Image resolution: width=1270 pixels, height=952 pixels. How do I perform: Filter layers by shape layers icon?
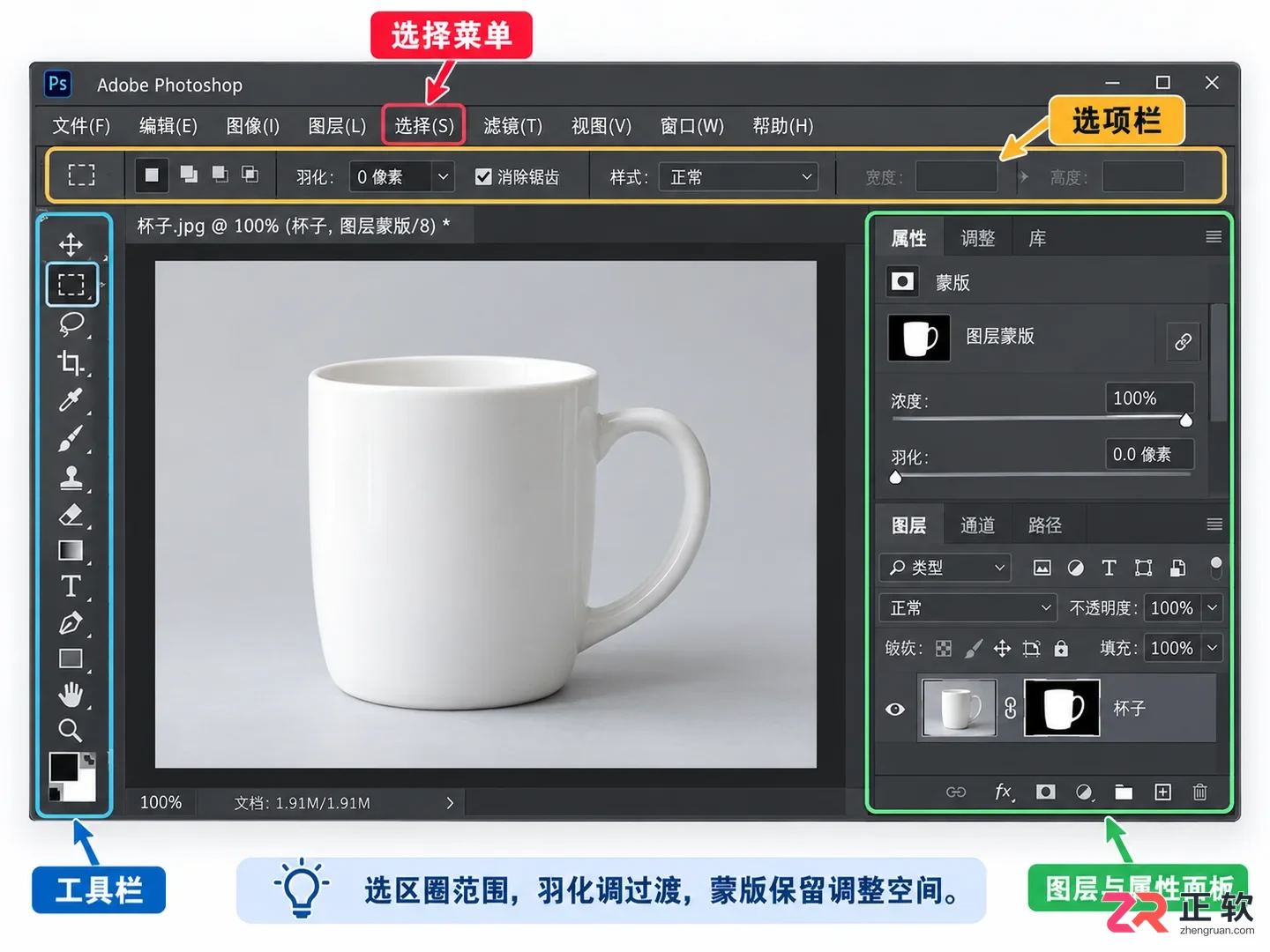[x=1143, y=568]
